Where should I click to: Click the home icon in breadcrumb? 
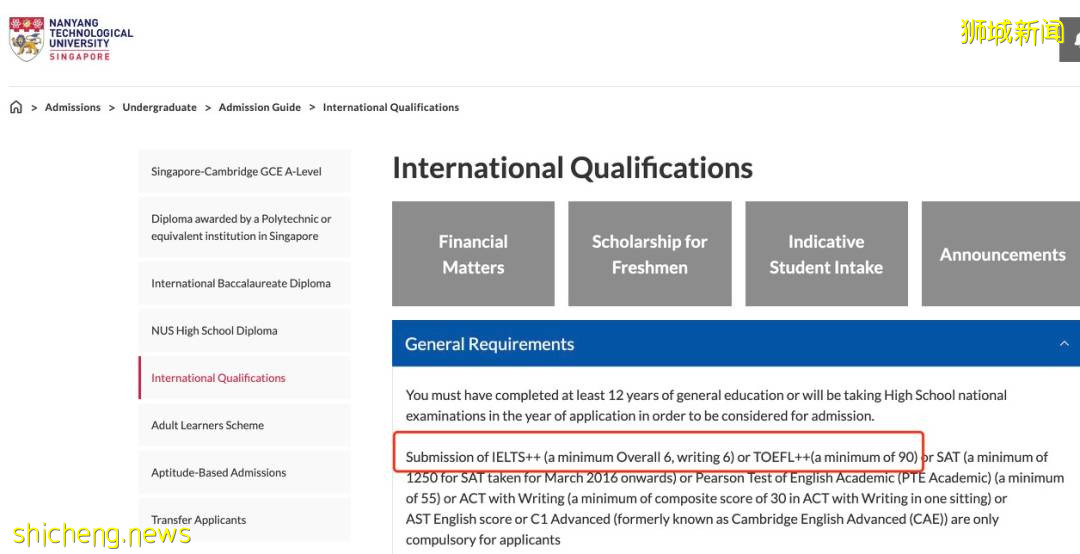click(x=16, y=107)
